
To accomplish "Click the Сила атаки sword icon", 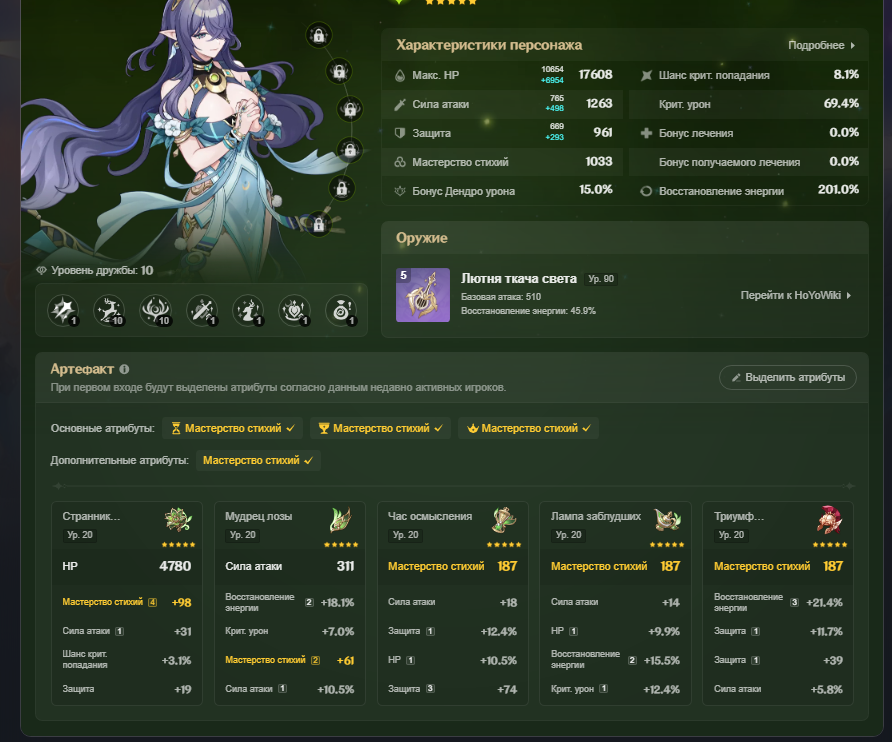I will click(x=400, y=104).
